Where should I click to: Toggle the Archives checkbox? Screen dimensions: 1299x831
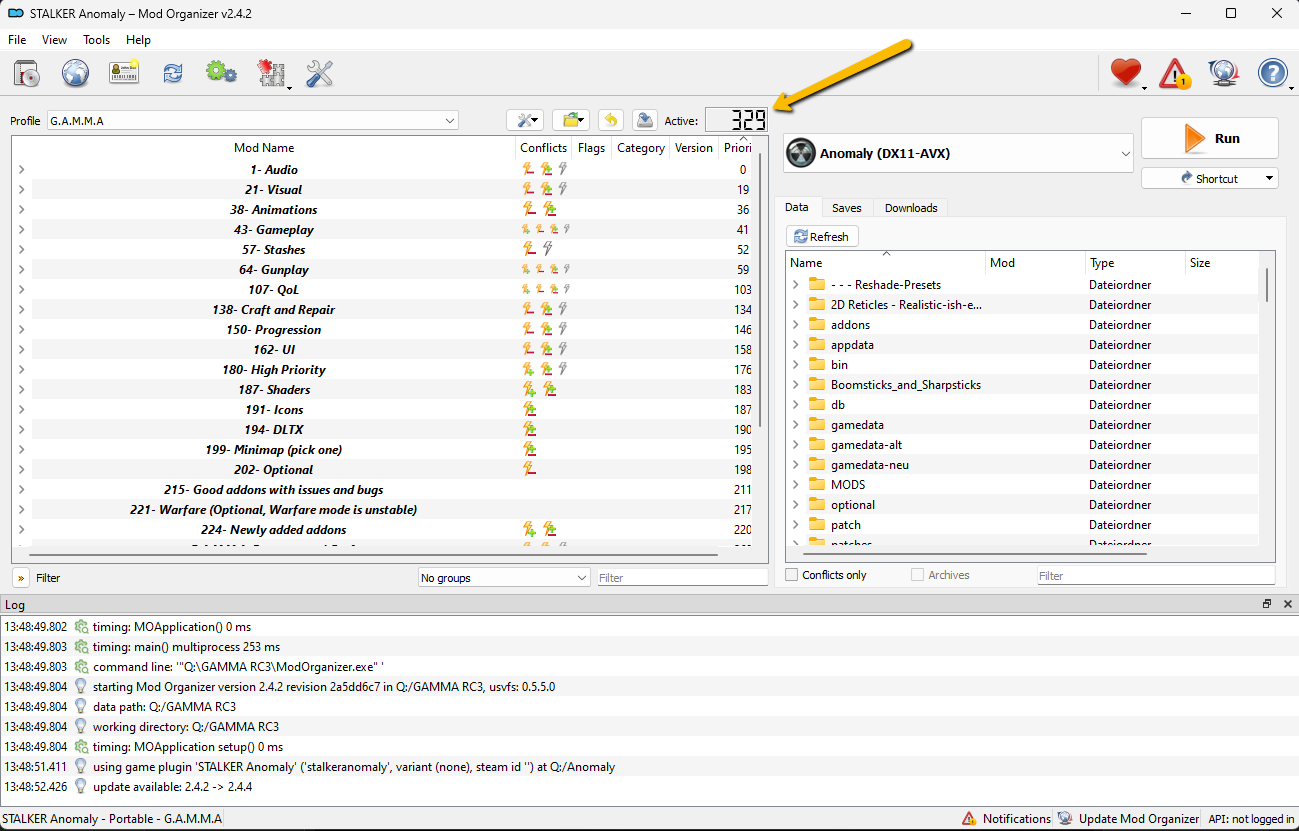click(x=917, y=575)
